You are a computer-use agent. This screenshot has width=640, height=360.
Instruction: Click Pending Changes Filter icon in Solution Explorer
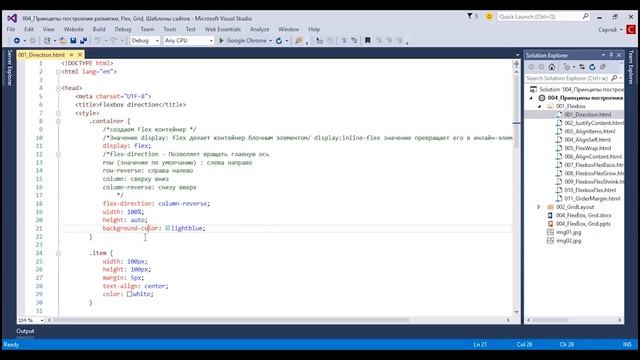point(567,67)
